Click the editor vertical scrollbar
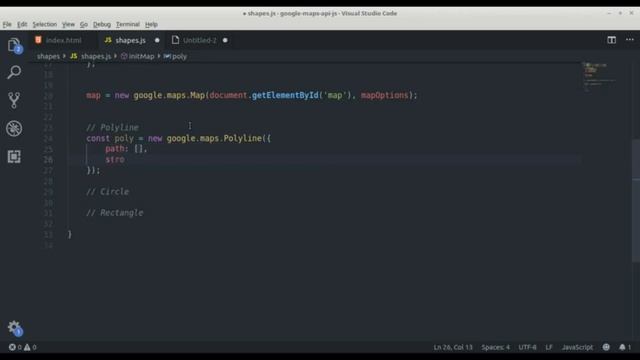640x360 pixels. tap(636, 200)
